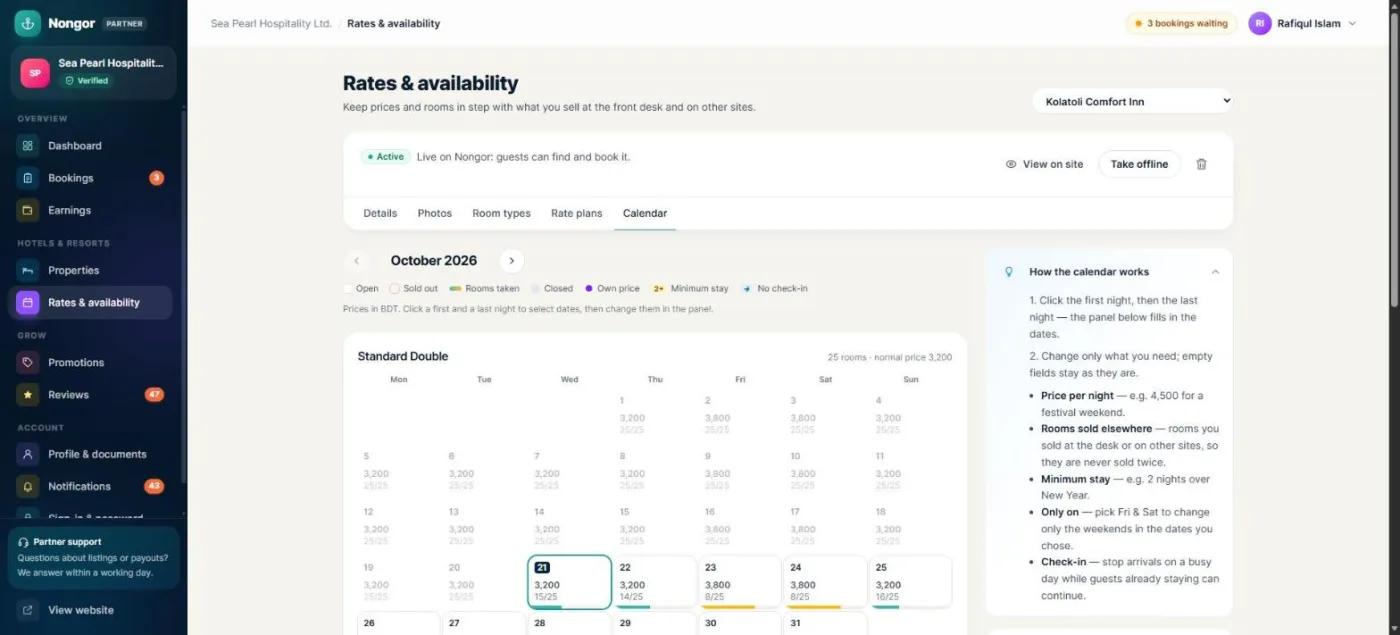Click the Rooms taken legend marker

455,288
